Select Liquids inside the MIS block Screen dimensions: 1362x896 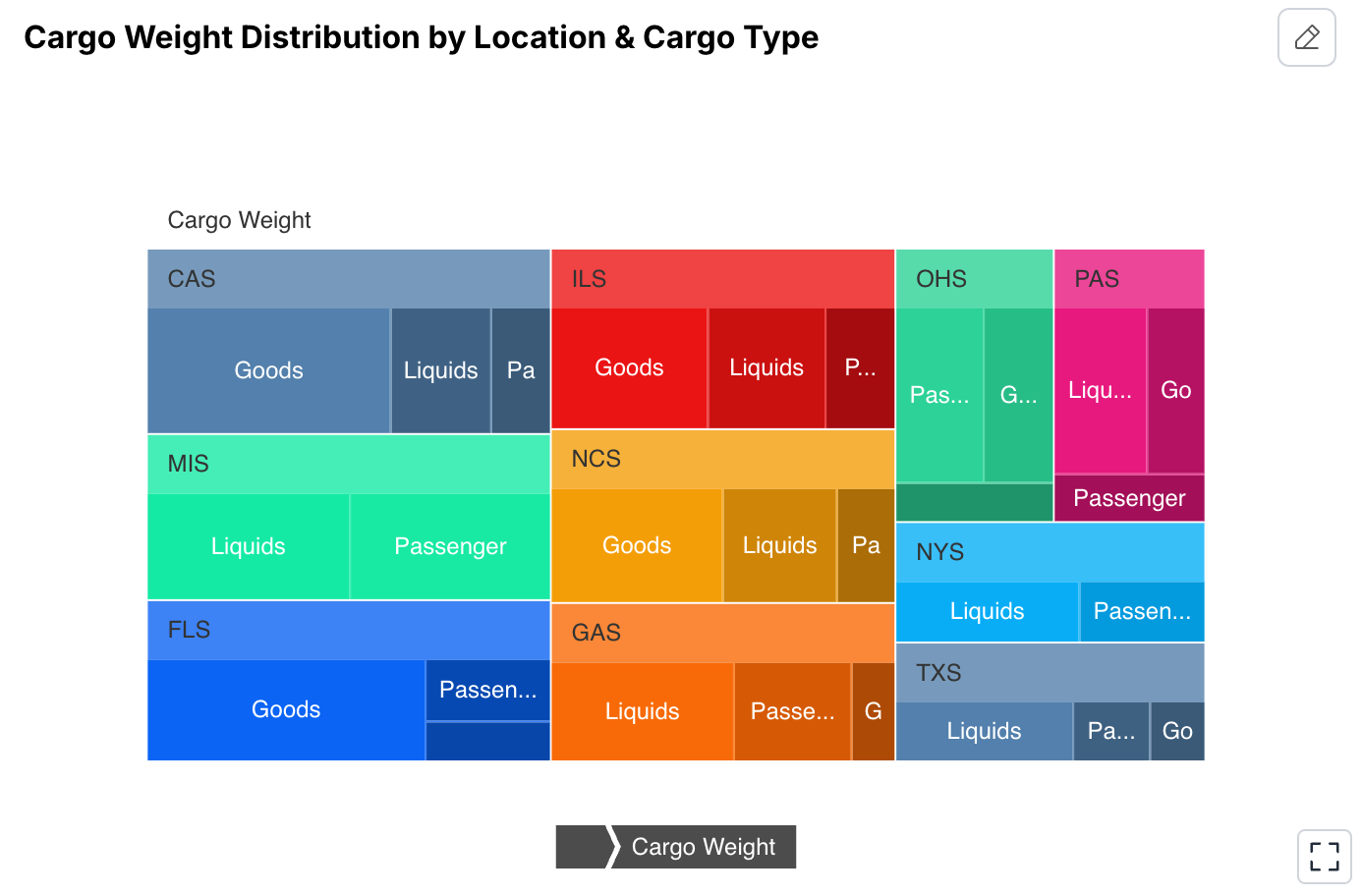coord(249,546)
